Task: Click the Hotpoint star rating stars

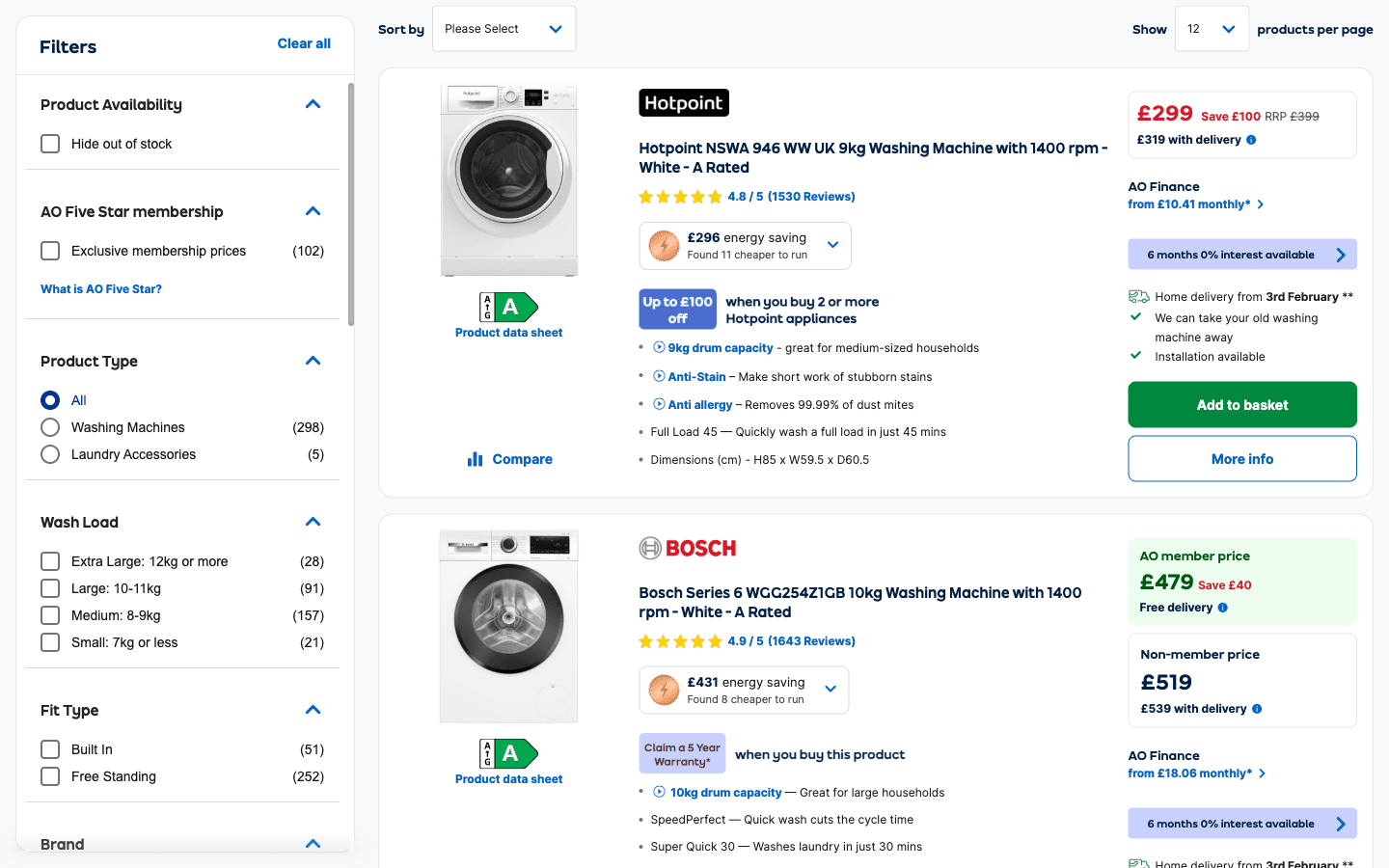Action: pyautogui.click(x=680, y=197)
